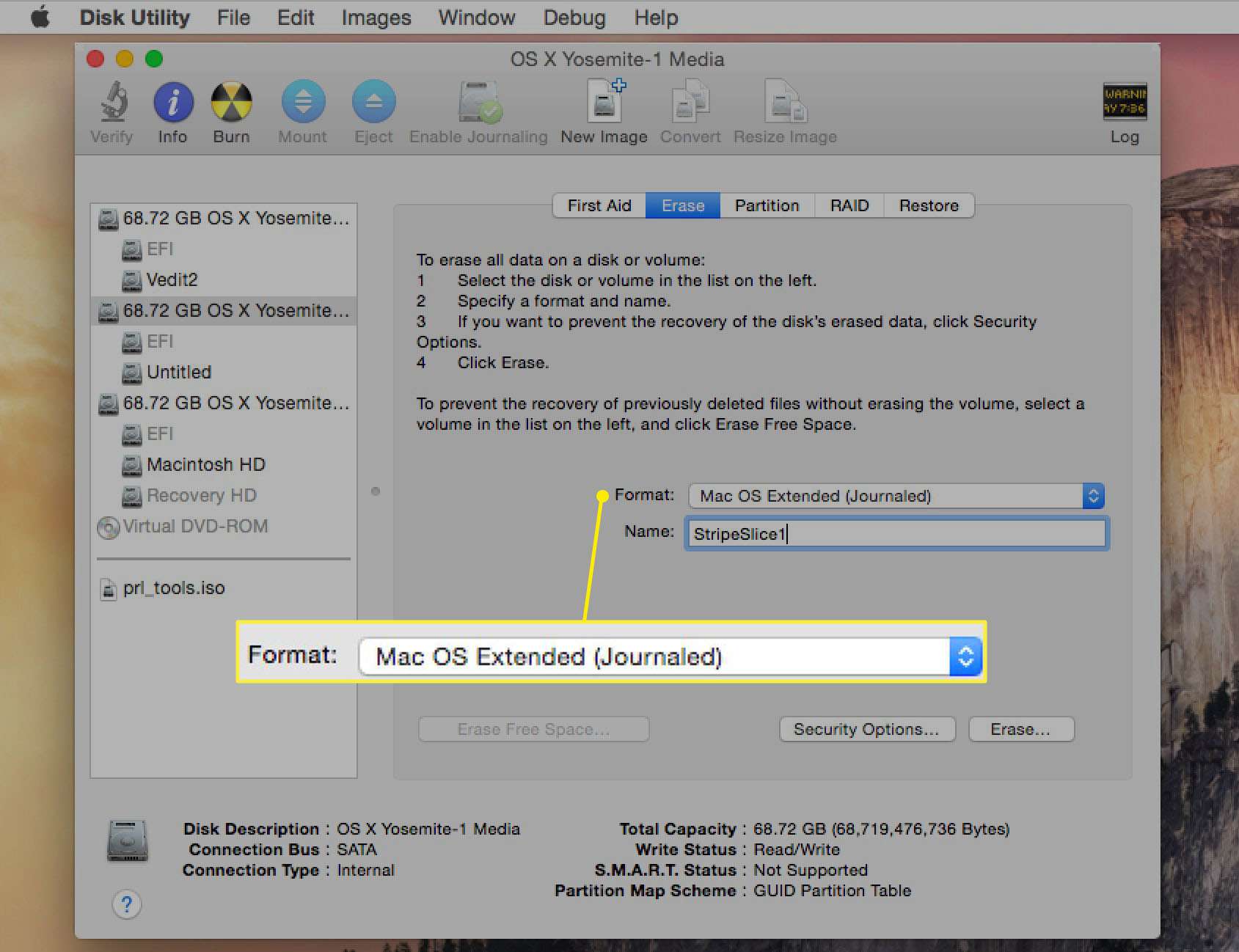Screen dimensions: 1239x952
Task: Click the green zoom window button
Action: point(154,59)
